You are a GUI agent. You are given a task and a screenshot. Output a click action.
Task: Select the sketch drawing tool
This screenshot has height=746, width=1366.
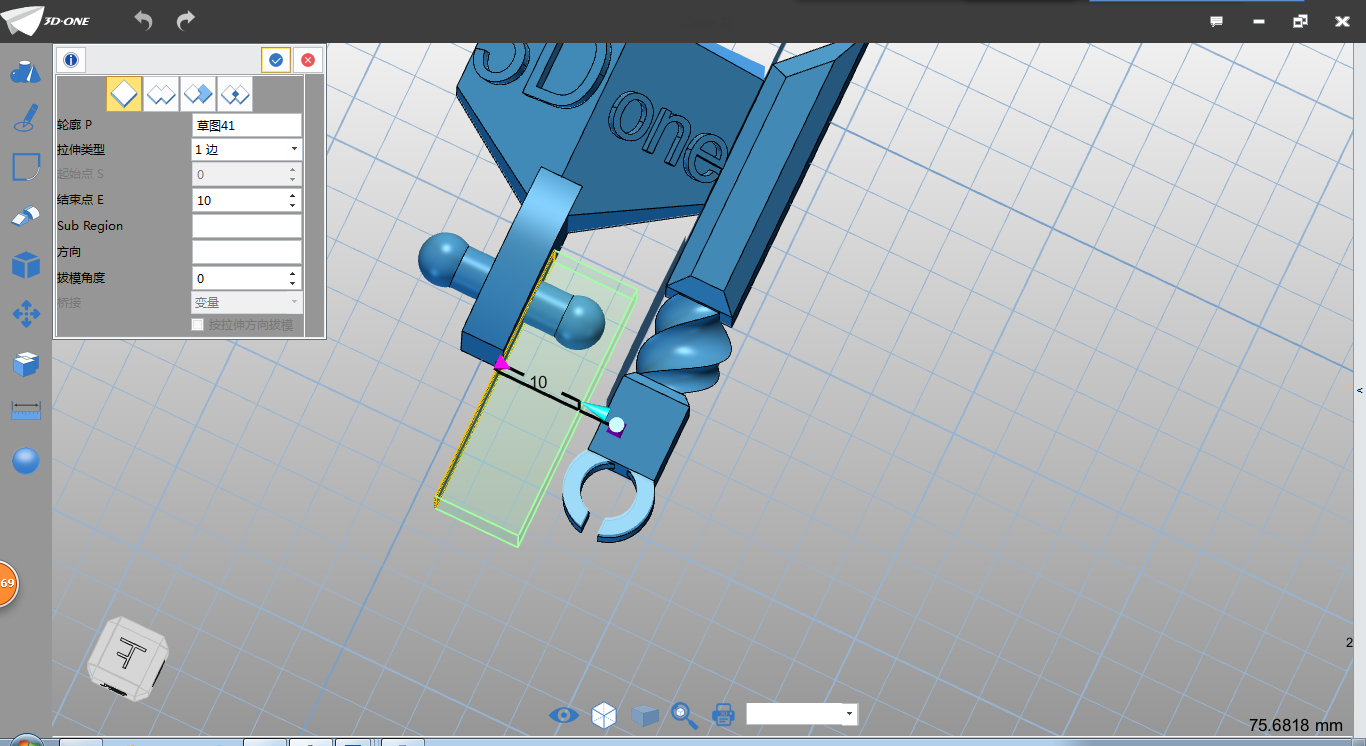click(x=25, y=119)
